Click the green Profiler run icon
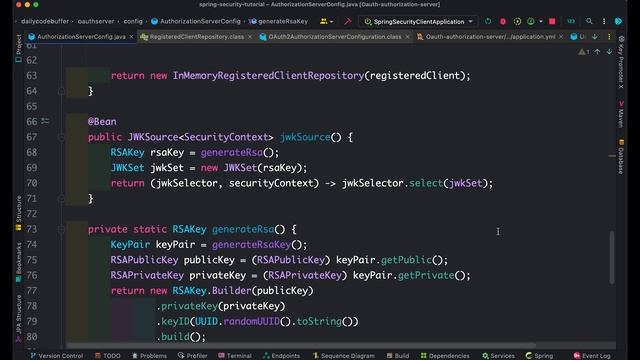Screen dimensions: 640x360 (x=530, y=21)
